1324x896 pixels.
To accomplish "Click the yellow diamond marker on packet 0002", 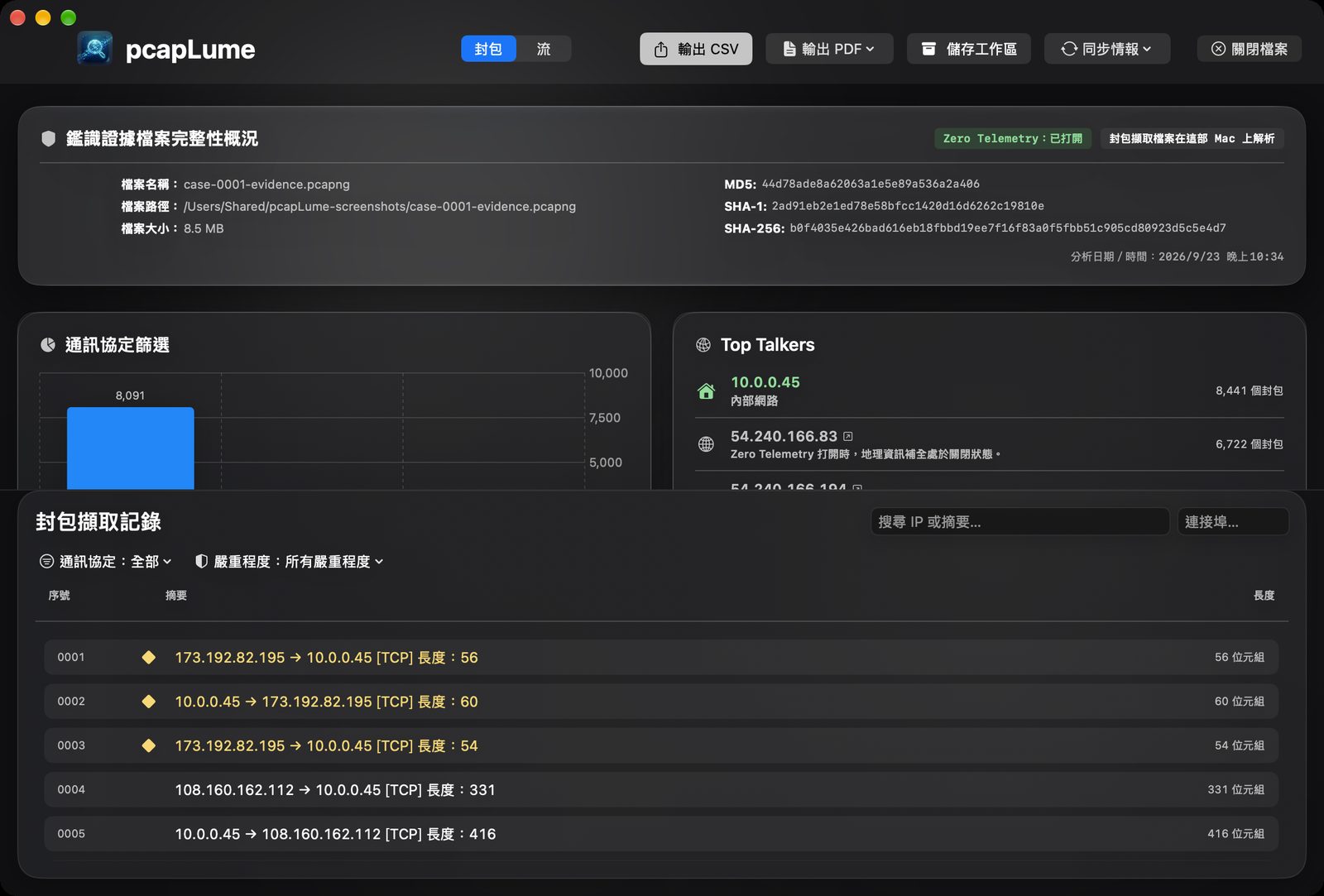I will point(149,701).
